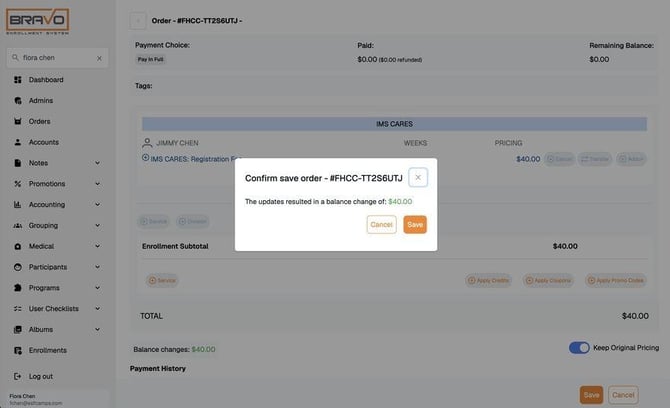Expand the Accounting menu chevron
670x408 pixels.
[x=97, y=205]
